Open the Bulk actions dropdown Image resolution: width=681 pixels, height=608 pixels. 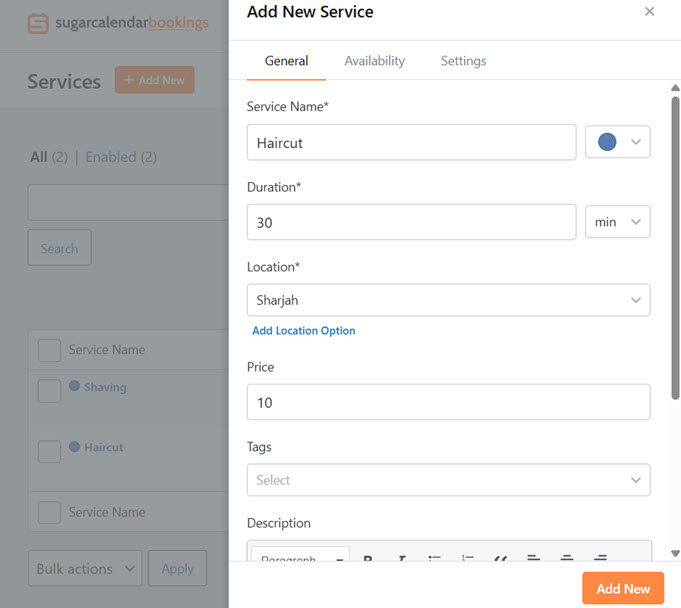[85, 568]
